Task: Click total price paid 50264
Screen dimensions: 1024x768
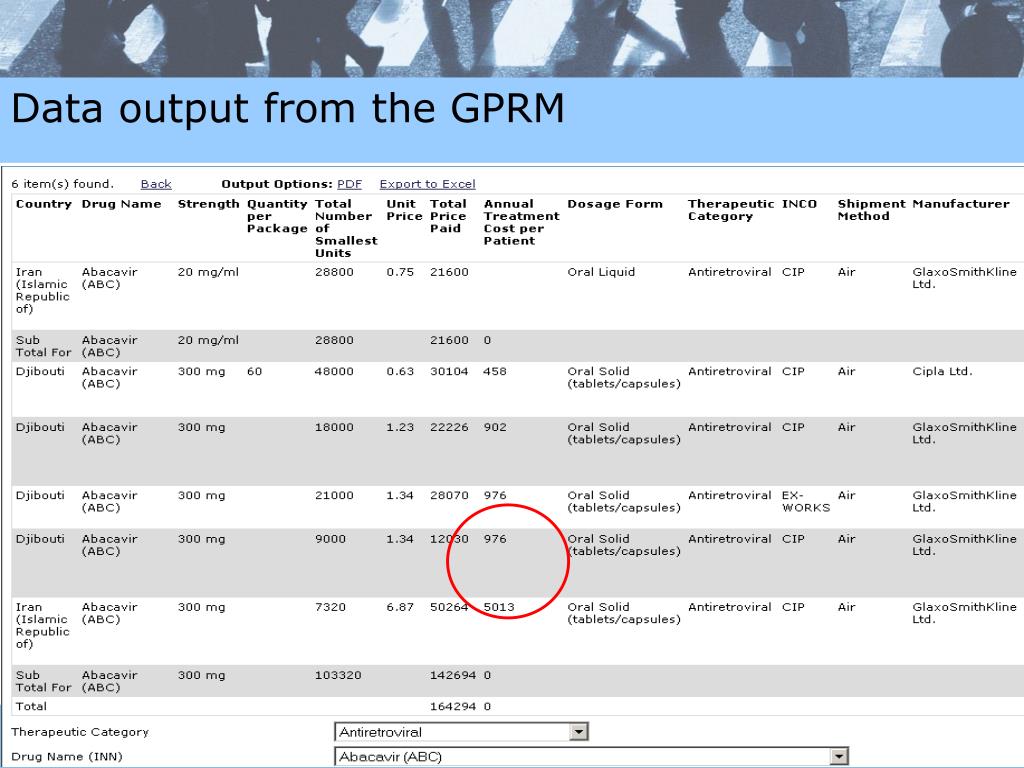Action: tap(449, 607)
